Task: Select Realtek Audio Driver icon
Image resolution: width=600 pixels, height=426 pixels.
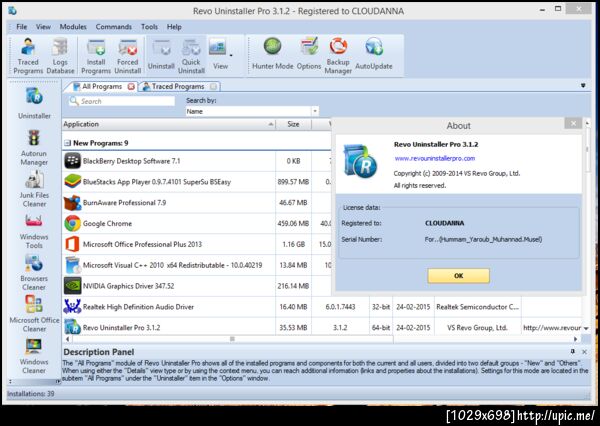Action: pos(72,307)
